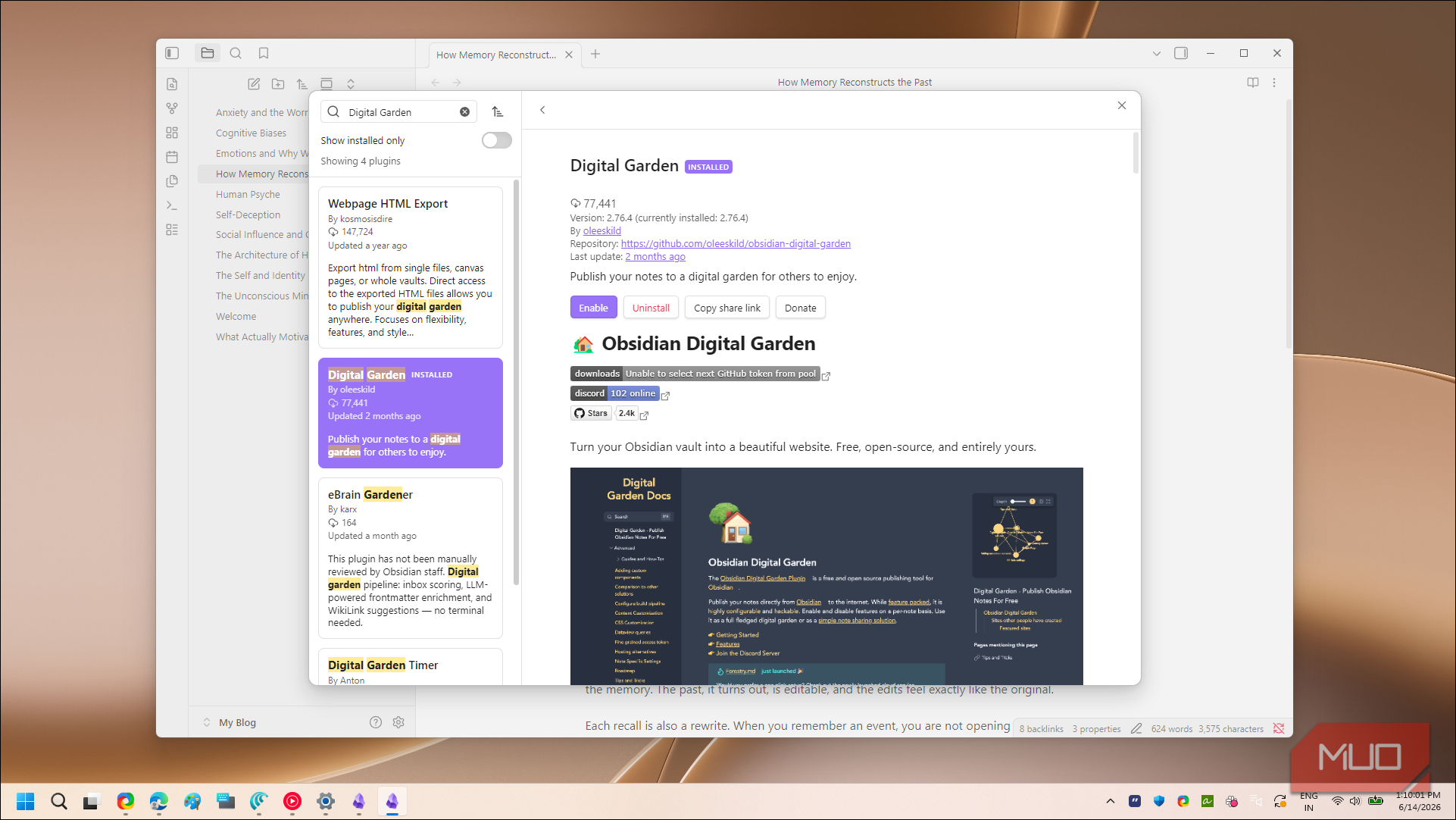Toggle the right sidebar icon
Viewport: 1456px width, 820px height.
click(1181, 53)
